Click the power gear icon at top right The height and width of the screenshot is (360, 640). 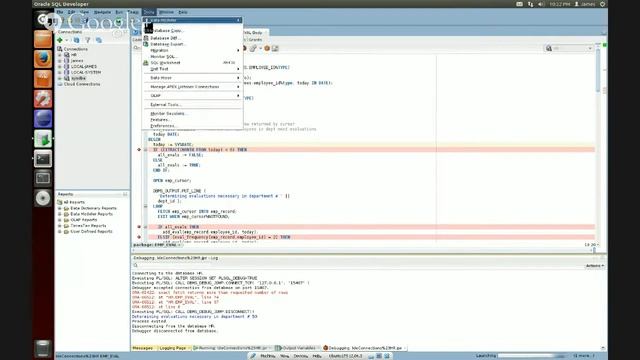tap(602, 4)
